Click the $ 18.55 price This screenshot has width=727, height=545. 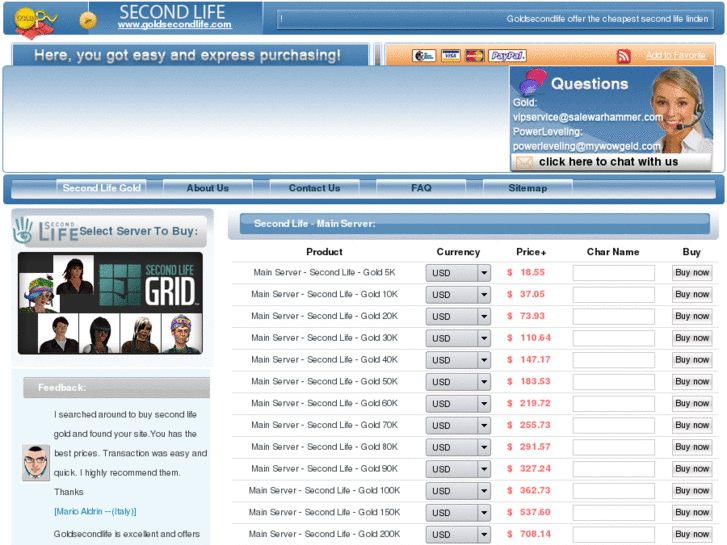point(526,273)
